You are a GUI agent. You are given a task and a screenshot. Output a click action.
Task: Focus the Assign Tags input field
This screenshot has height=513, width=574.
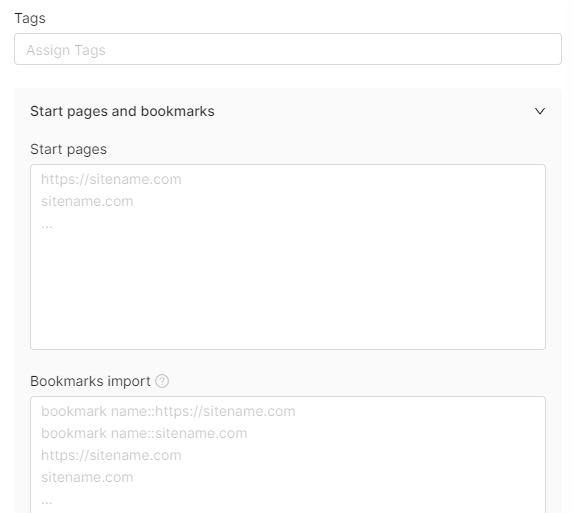pyautogui.click(x=288, y=49)
